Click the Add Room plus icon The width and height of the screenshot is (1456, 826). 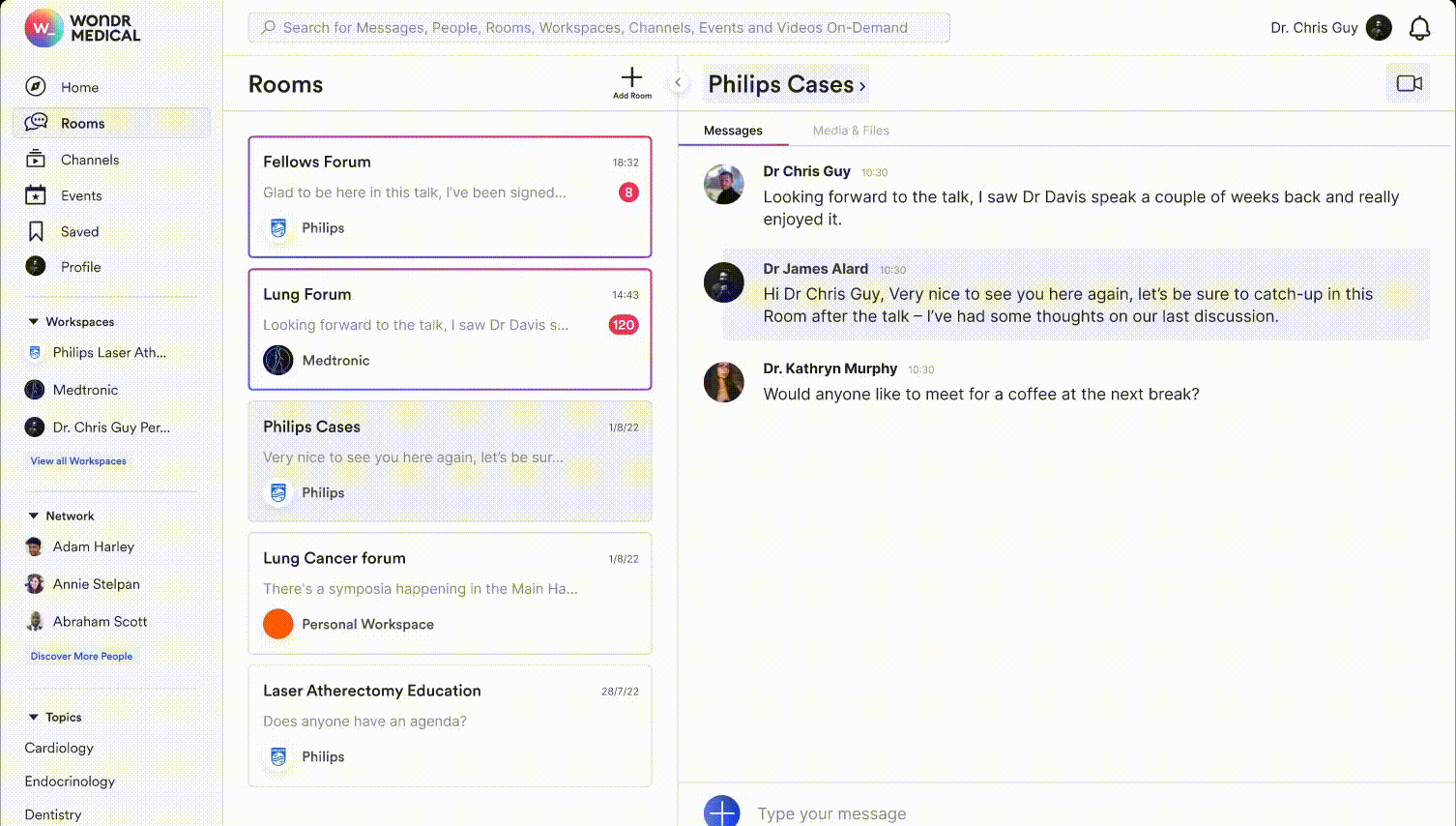coord(631,78)
